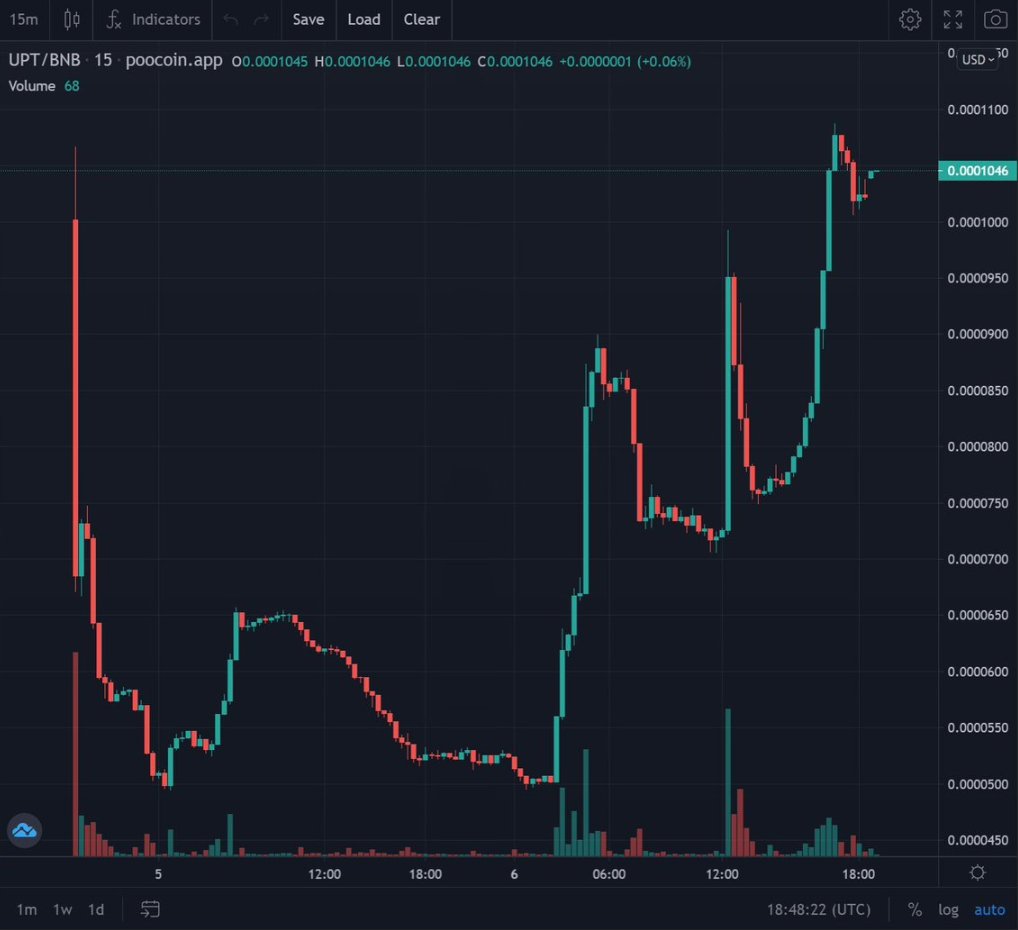Open chart settings gear icon
This screenshot has height=930, width=1018.
pyautogui.click(x=910, y=19)
